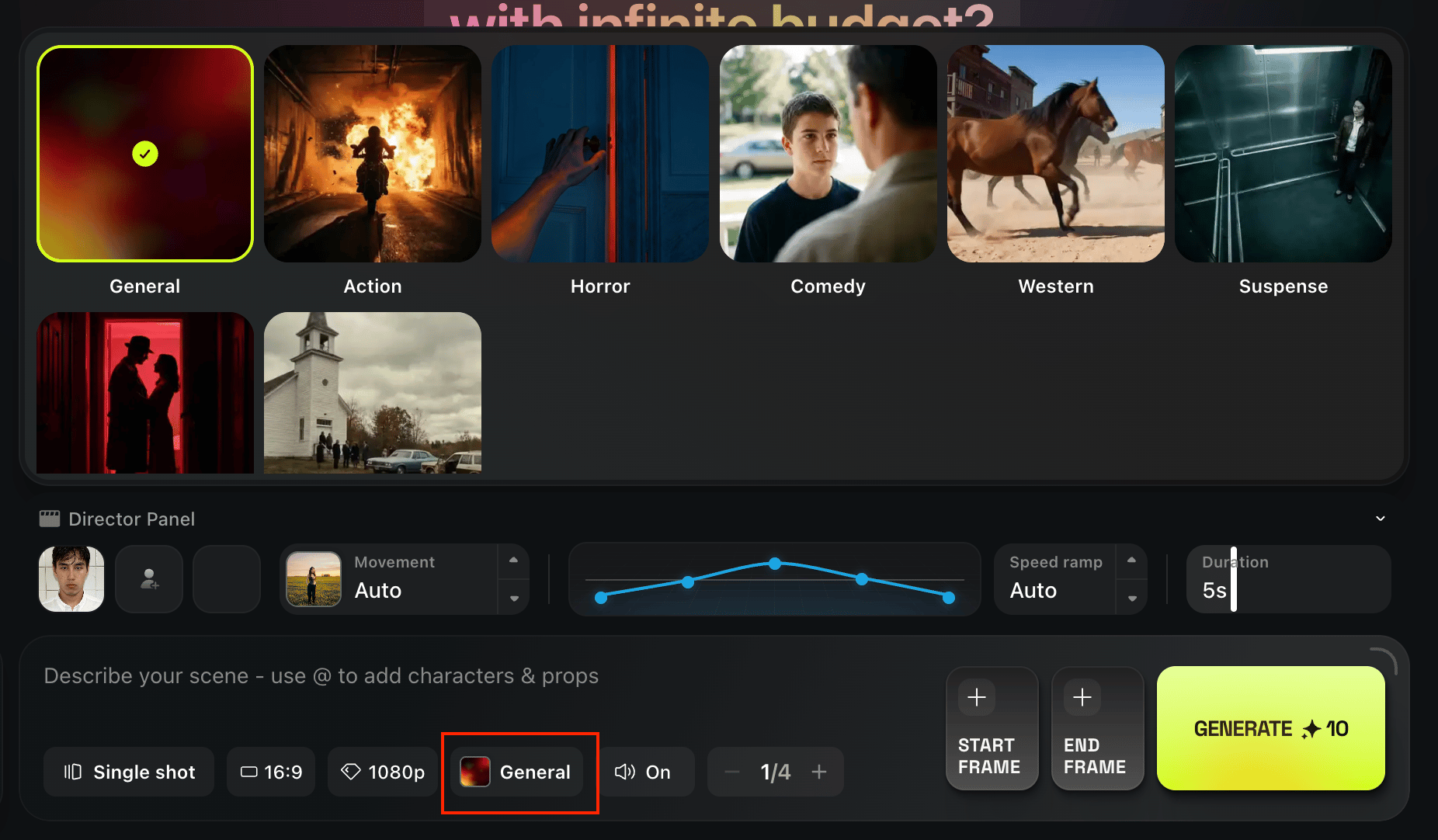Open the Single shot mode selector
1438x840 pixels.
[x=129, y=772]
